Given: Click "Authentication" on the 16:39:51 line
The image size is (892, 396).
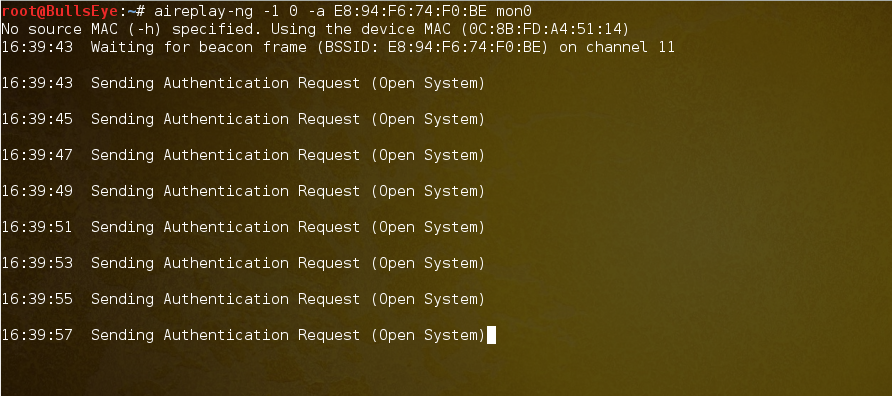Looking at the screenshot, I should (x=225, y=227).
